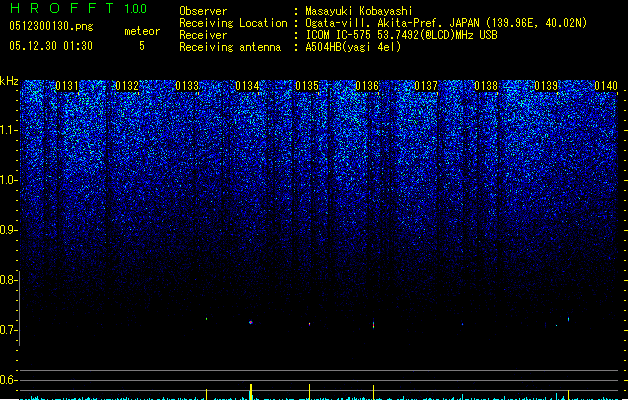629x400 pixels.
Task: Click the 0.9 kHz axis label
Action: tap(8, 230)
